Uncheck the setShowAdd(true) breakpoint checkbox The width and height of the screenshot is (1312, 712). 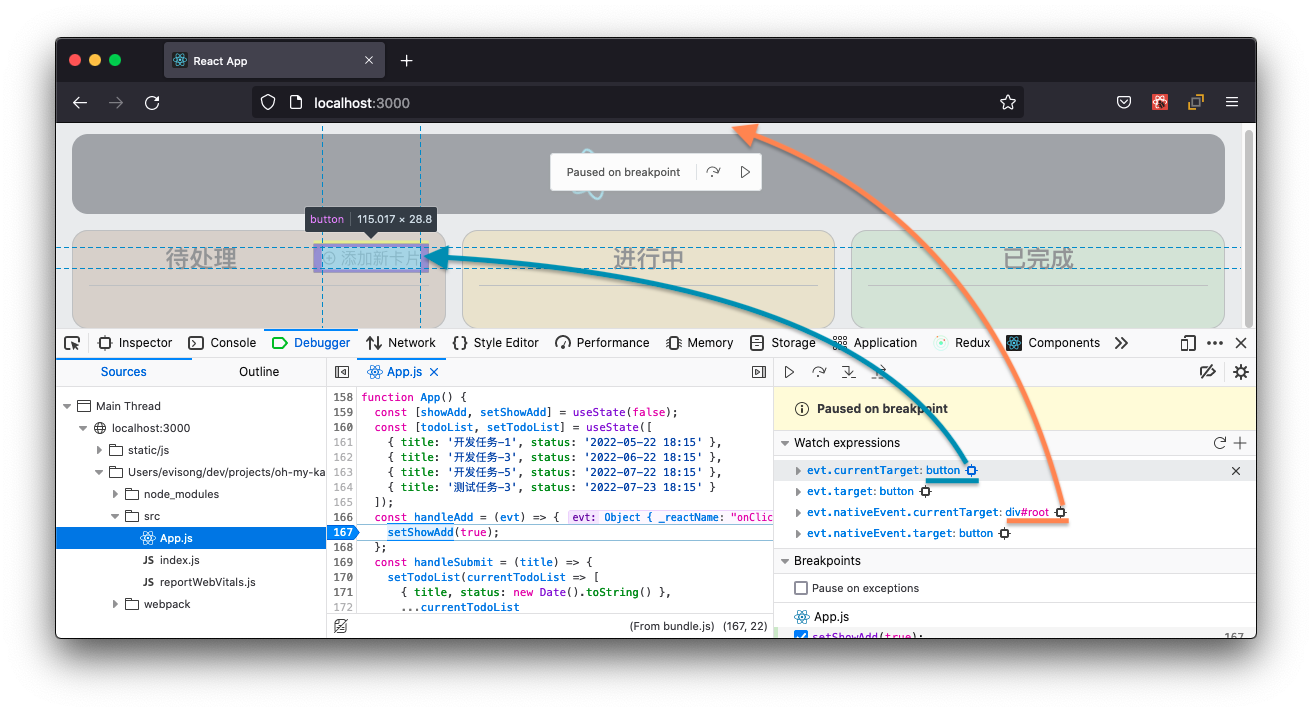[801, 636]
